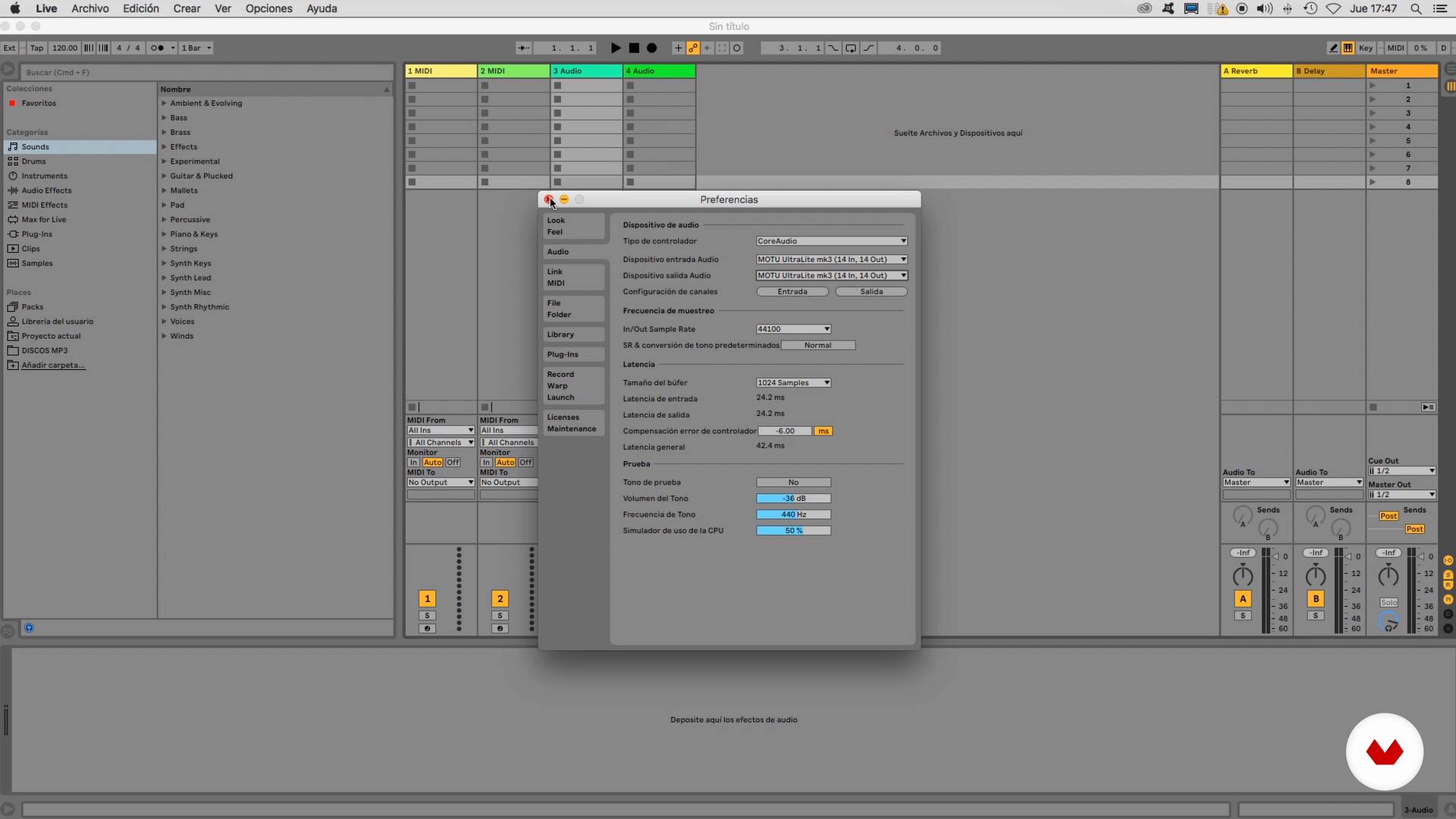Open Link MIDI preferences tab
This screenshot has width=1456, height=819.
pos(574,278)
